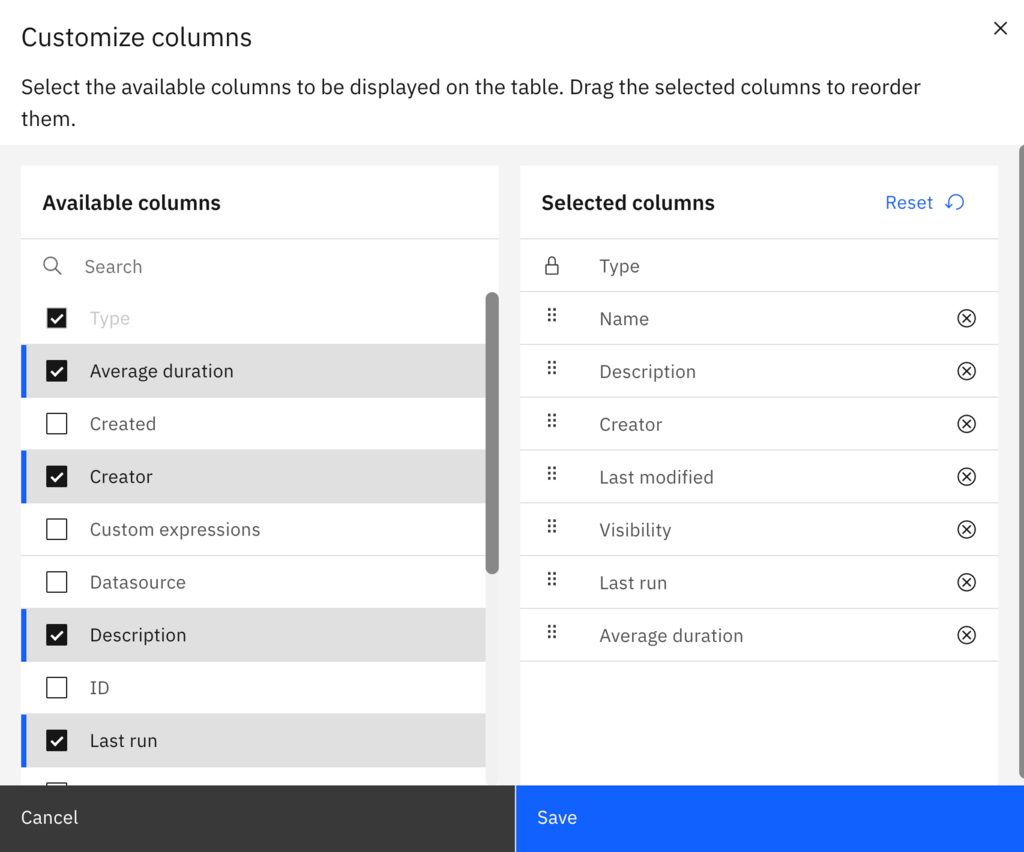
Task: Remove Creator from selected columns
Action: pyautogui.click(x=966, y=424)
